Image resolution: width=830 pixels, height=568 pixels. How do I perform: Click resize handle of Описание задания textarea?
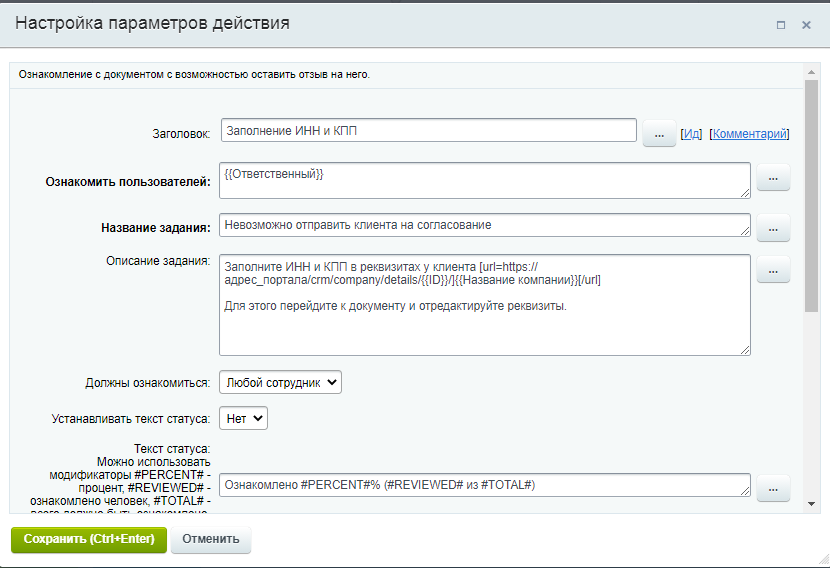[745, 350]
